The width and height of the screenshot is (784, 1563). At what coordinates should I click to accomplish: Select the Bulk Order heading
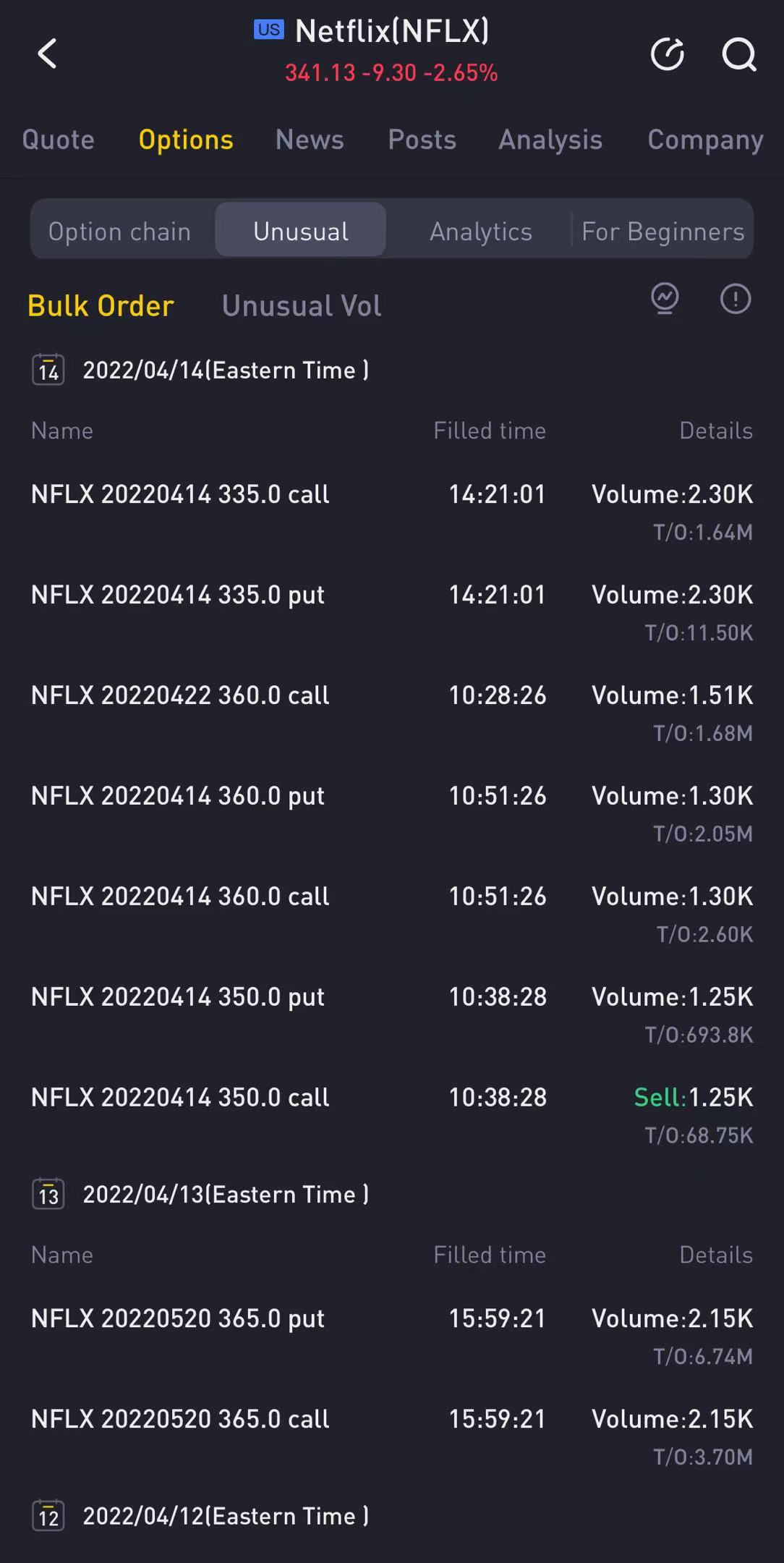pyautogui.click(x=101, y=305)
